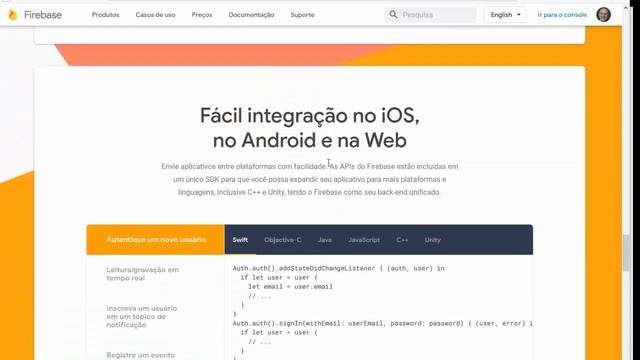Click the Fácil integração no iOS heading
The width and height of the screenshot is (640, 360).
click(310, 128)
